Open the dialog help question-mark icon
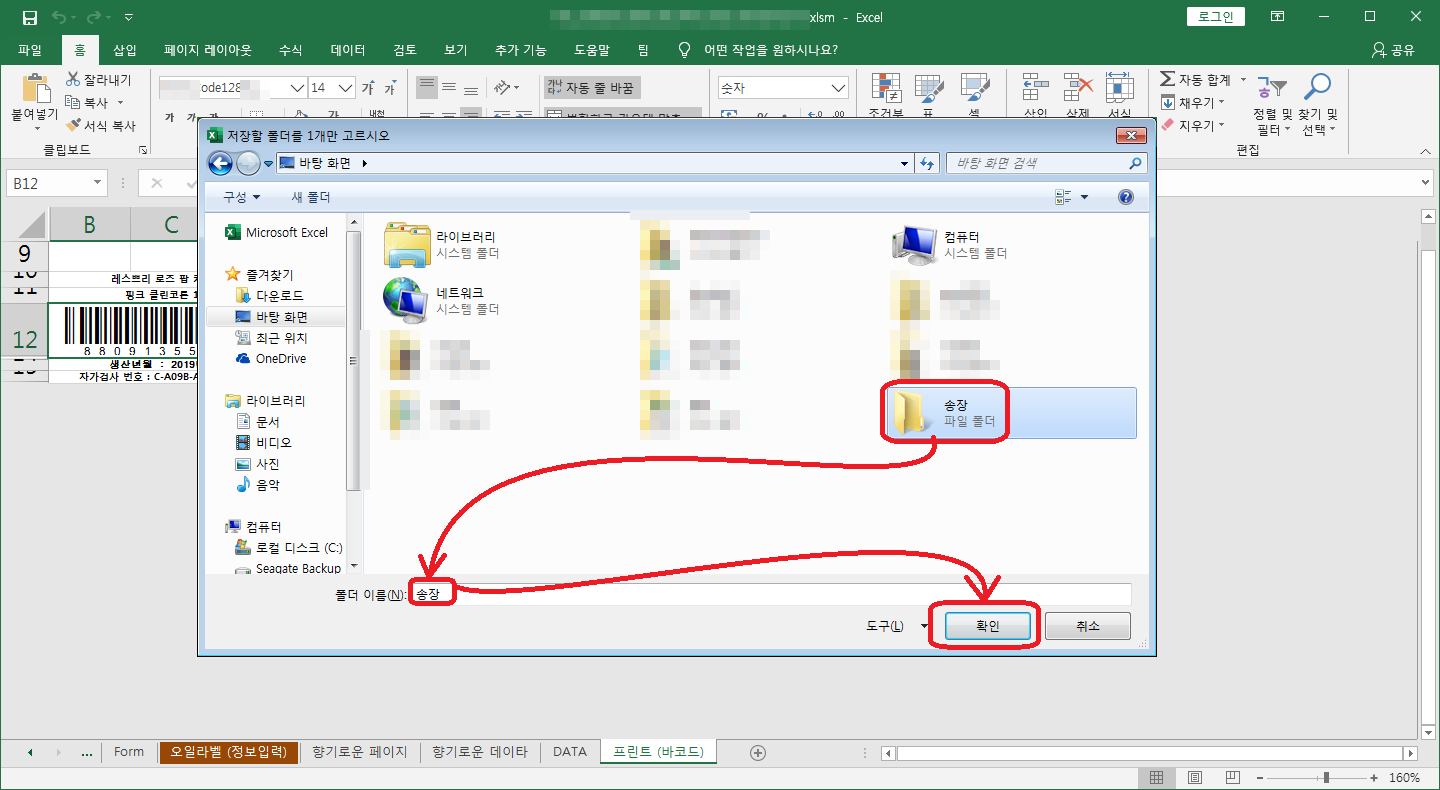Image resolution: width=1440 pixels, height=790 pixels. coord(1125,197)
